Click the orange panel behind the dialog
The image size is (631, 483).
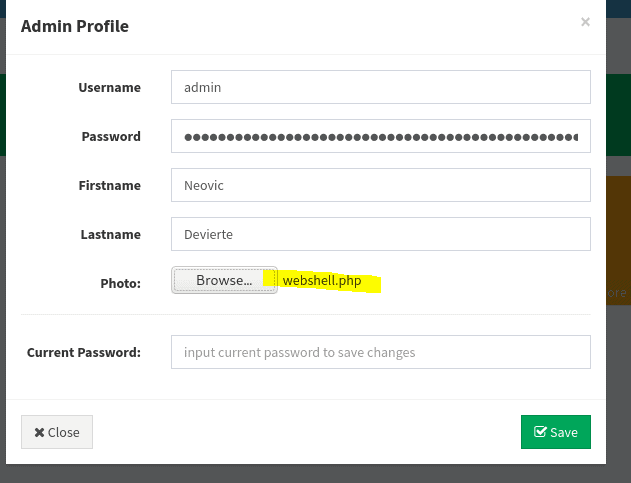[x=618, y=240]
